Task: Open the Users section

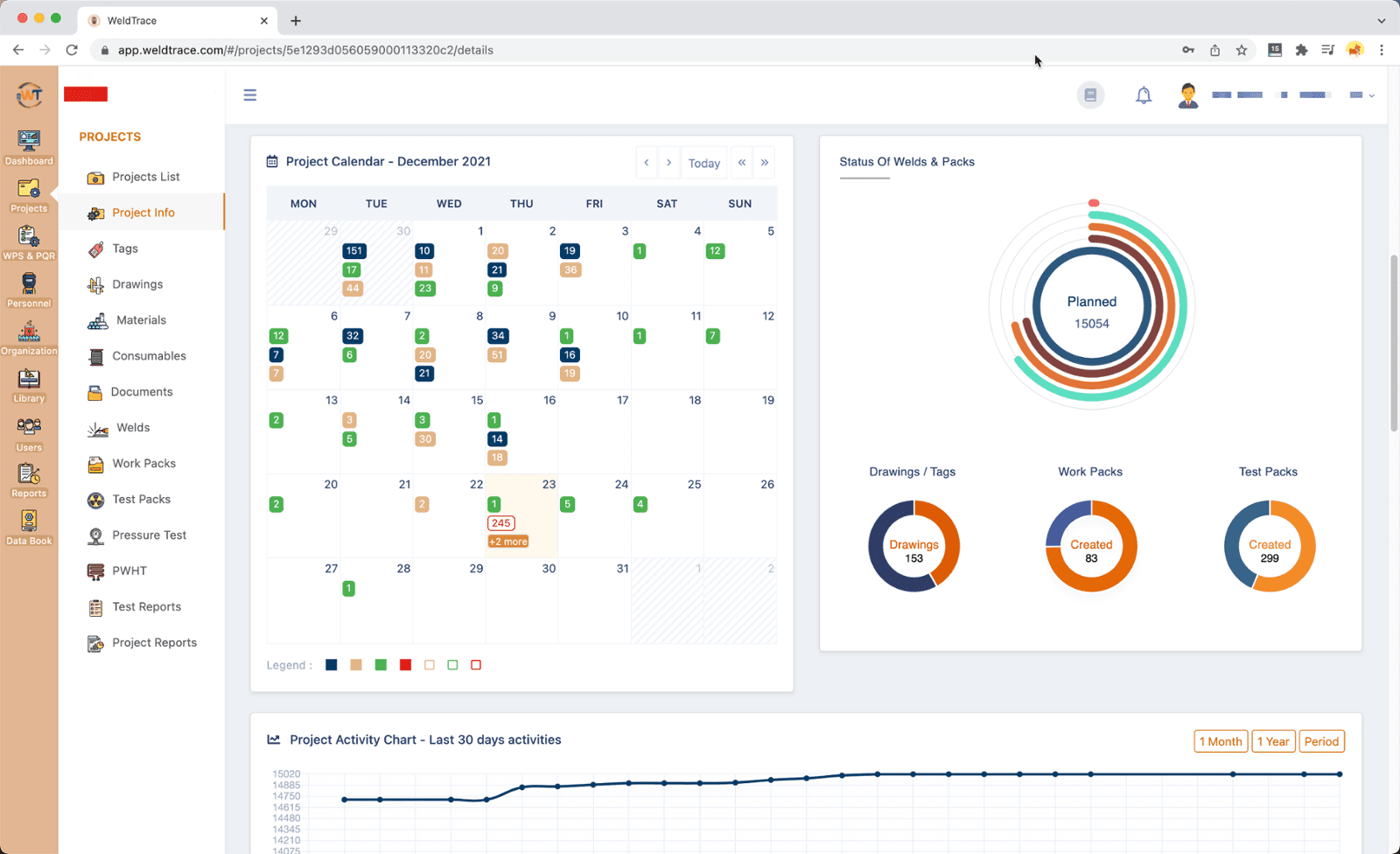Action: click(x=29, y=432)
